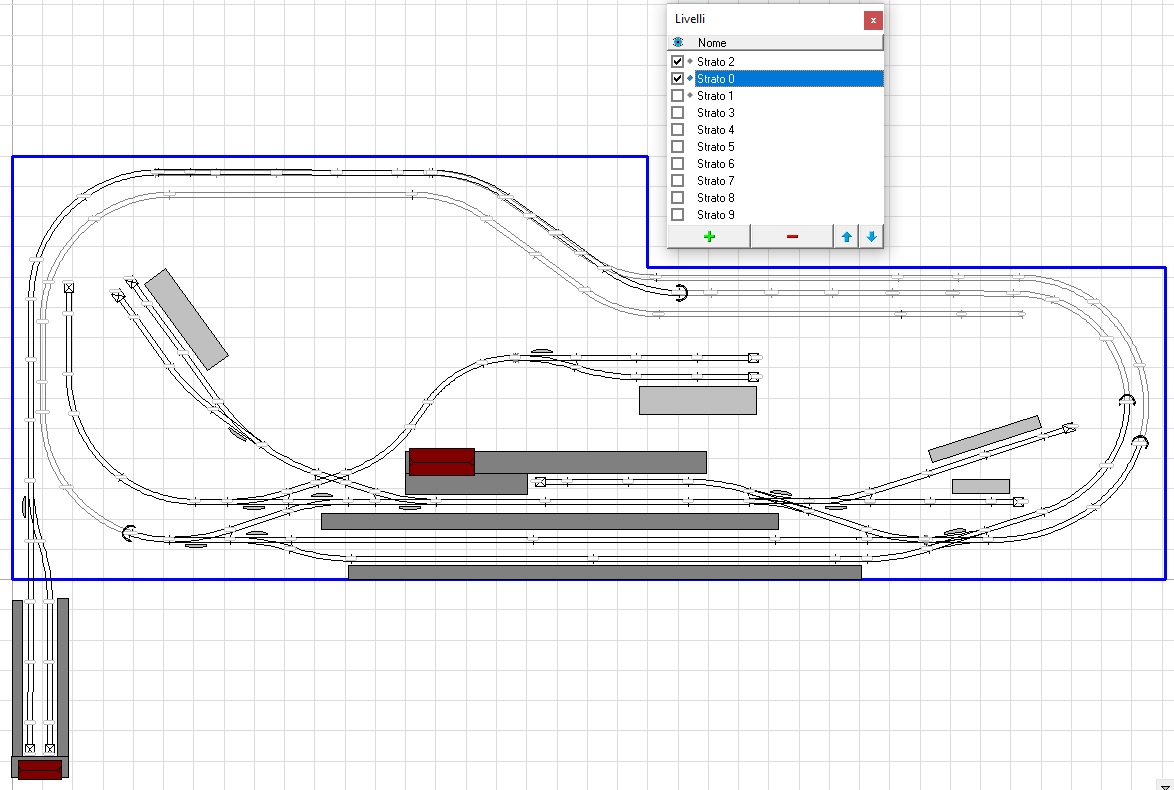
Task: Click the green plus add layer button
Action: coord(709,236)
